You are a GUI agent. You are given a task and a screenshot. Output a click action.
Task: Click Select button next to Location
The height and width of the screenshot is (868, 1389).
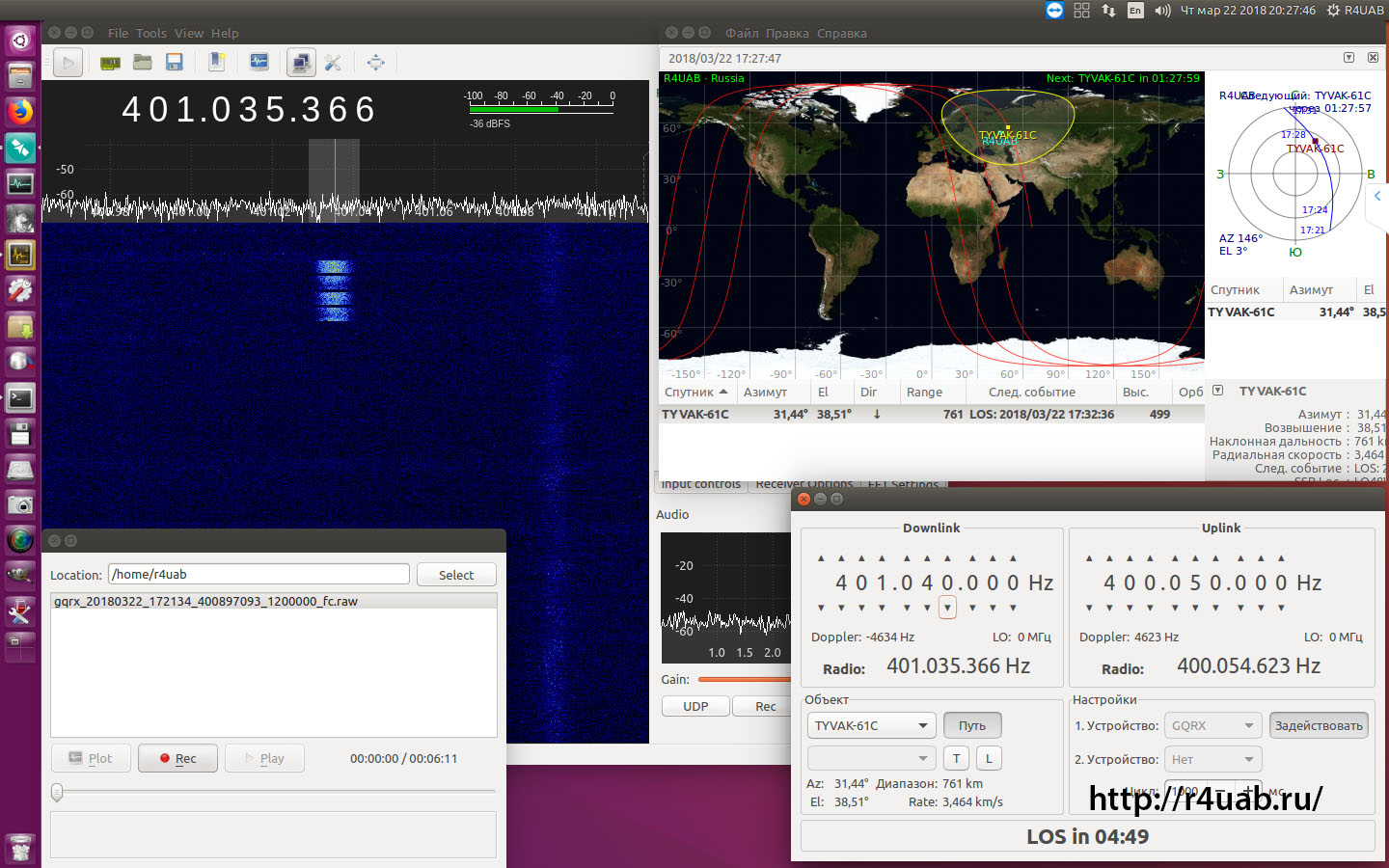[x=456, y=575]
